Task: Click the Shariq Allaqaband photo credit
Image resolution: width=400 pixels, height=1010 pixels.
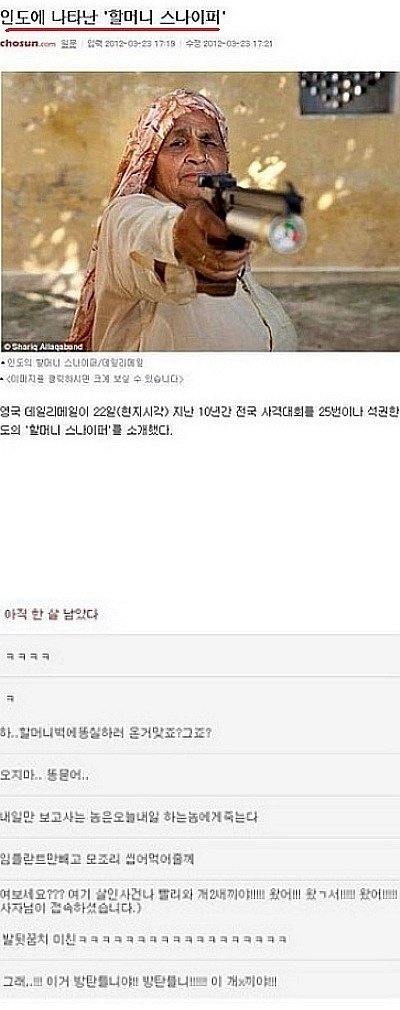Action: tap(34, 346)
